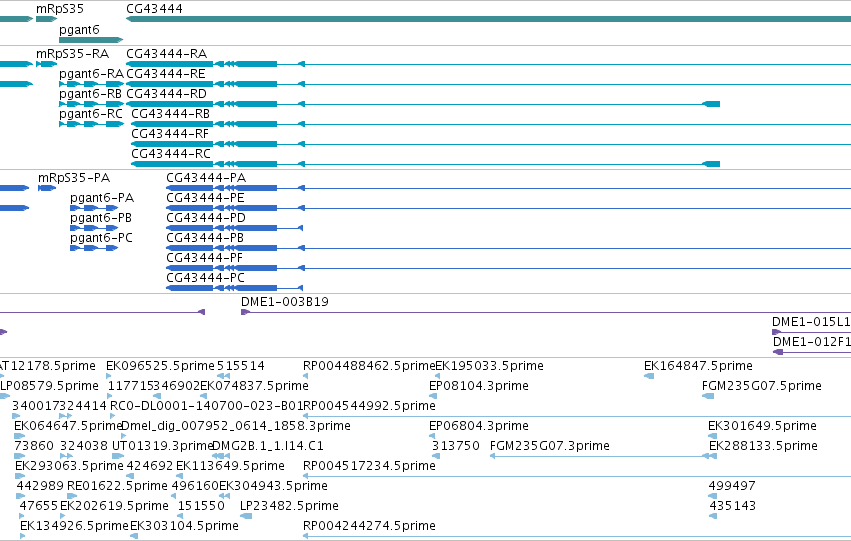
Task: Select the FGM235G07.3prime feature
Action: [x=600, y=456]
